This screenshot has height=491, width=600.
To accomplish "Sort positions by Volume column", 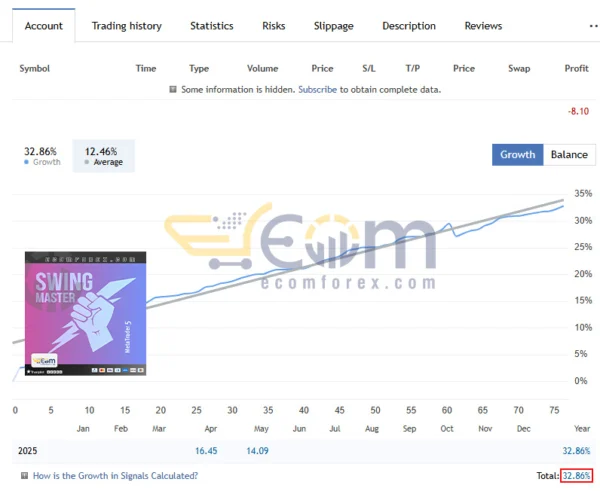I will tap(262, 69).
